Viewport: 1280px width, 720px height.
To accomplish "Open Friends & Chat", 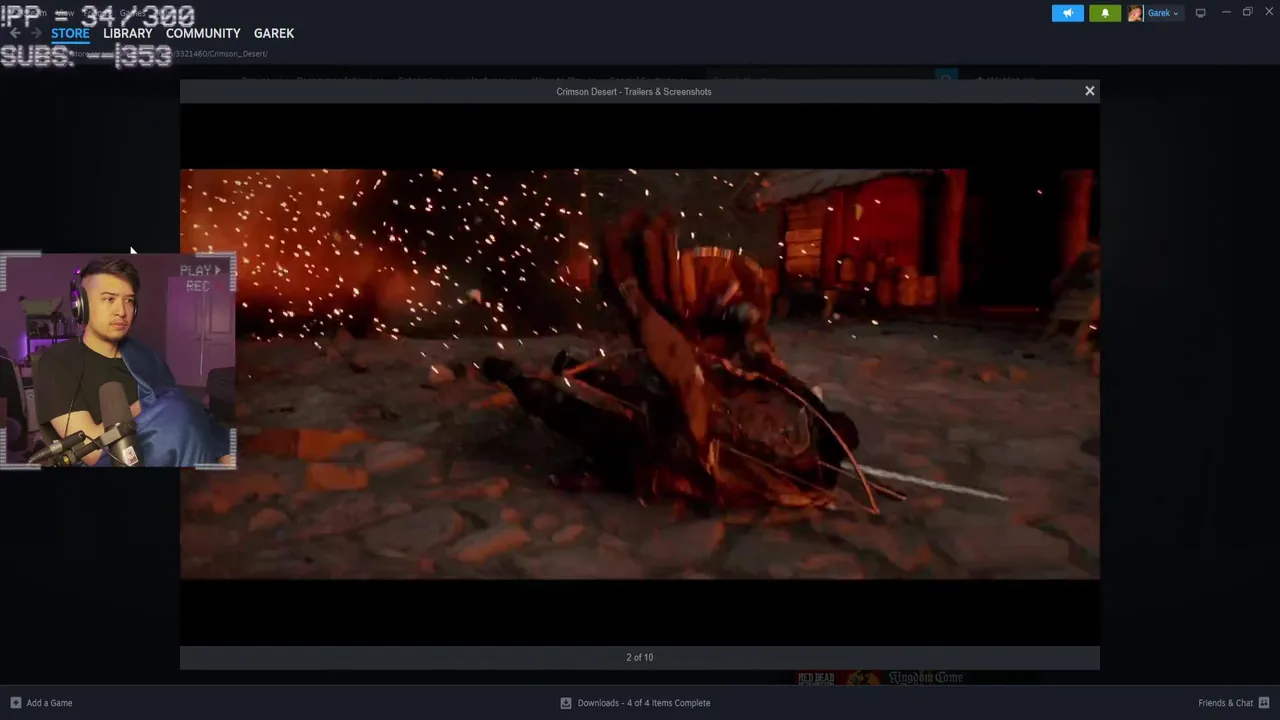I will (1226, 703).
